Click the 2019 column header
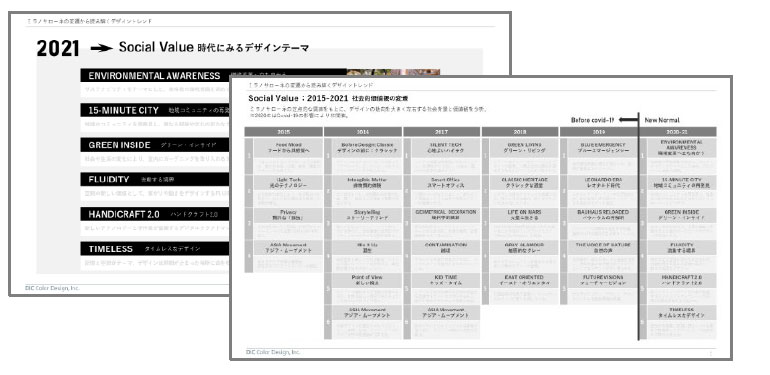 [x=599, y=132]
